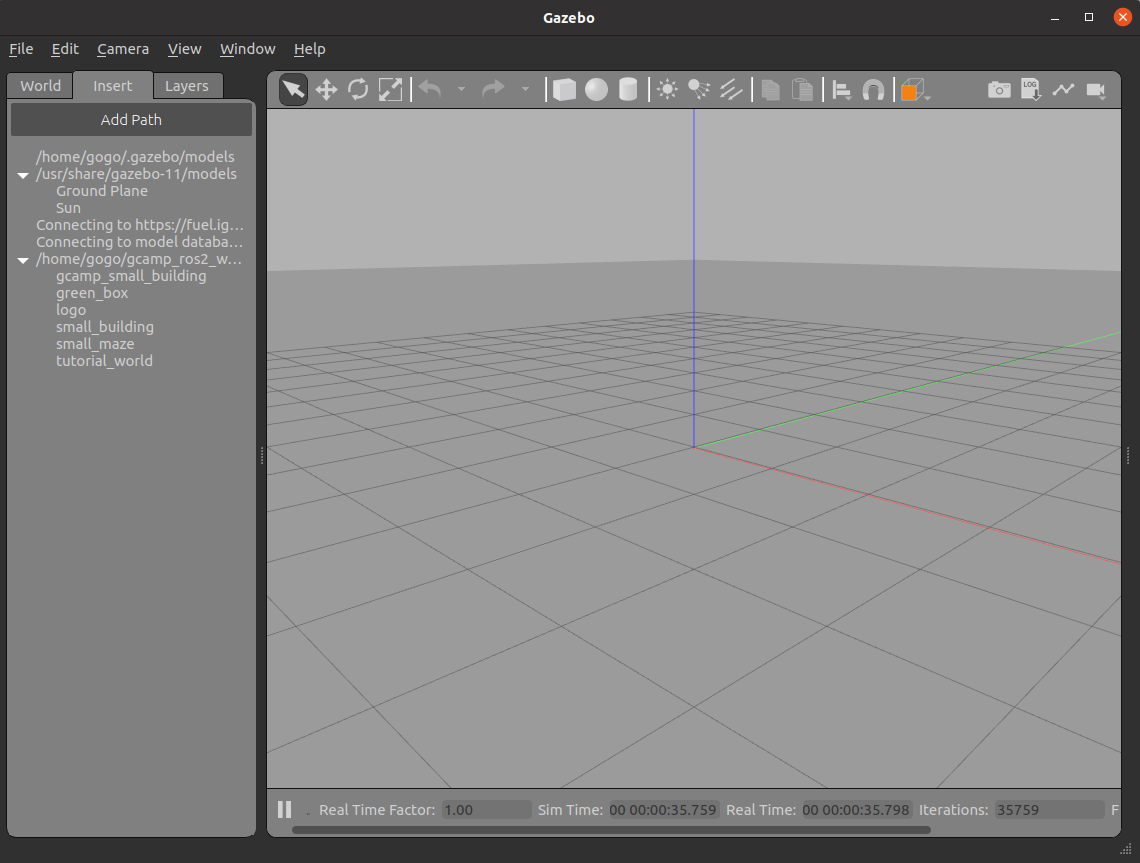Viewport: 1140px width, 863px height.
Task: Click the Add Path button
Action: (x=131, y=119)
